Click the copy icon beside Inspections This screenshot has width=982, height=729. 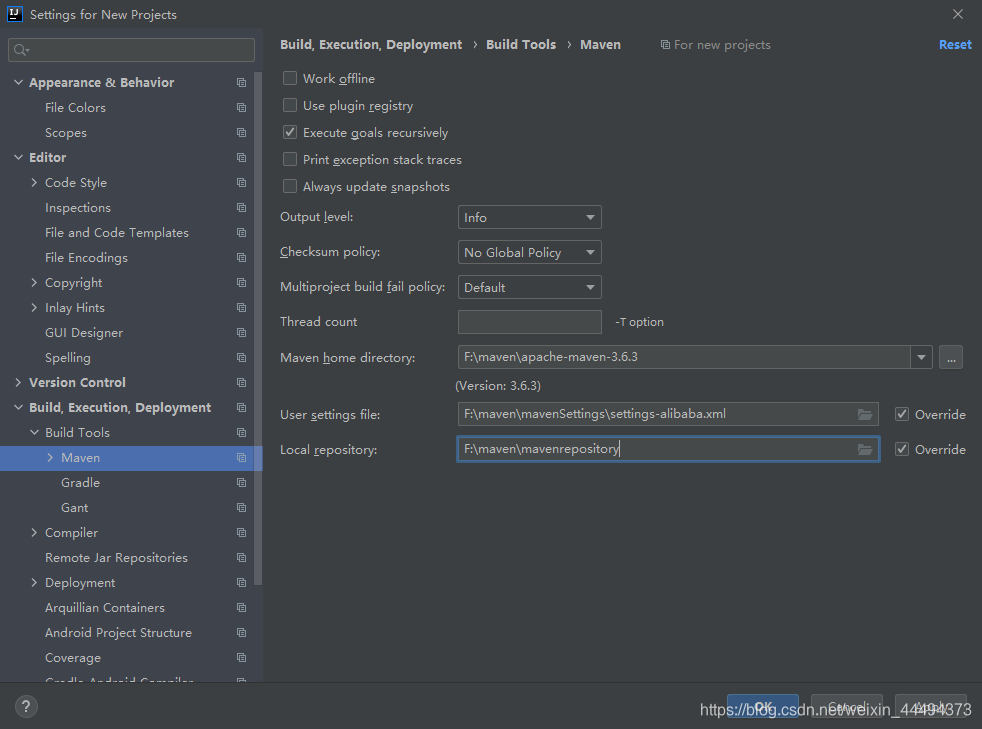[x=241, y=208]
